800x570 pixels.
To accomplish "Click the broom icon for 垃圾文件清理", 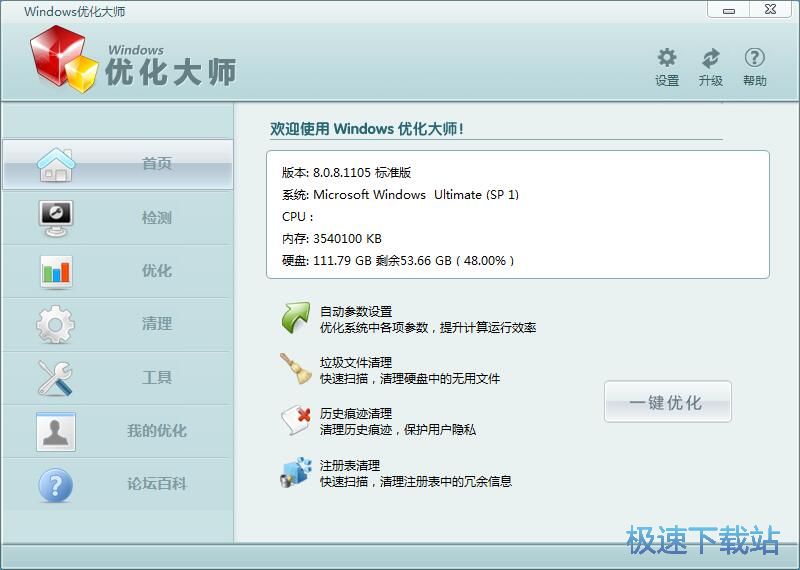I will tap(295, 368).
